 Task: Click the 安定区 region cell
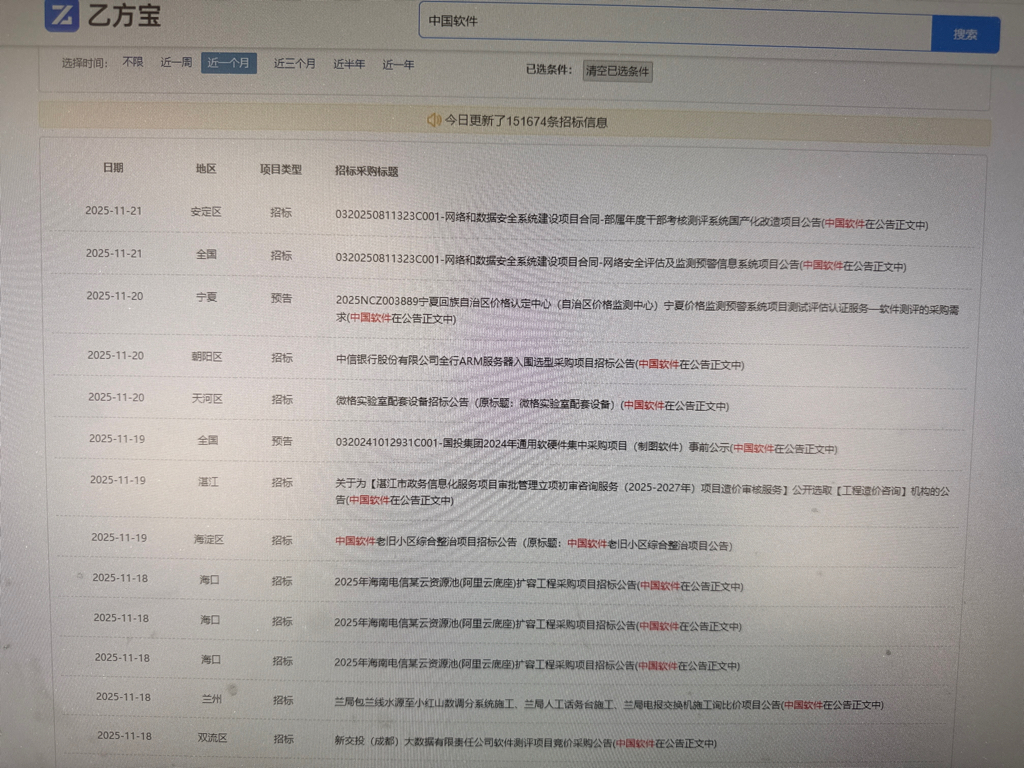pos(206,212)
